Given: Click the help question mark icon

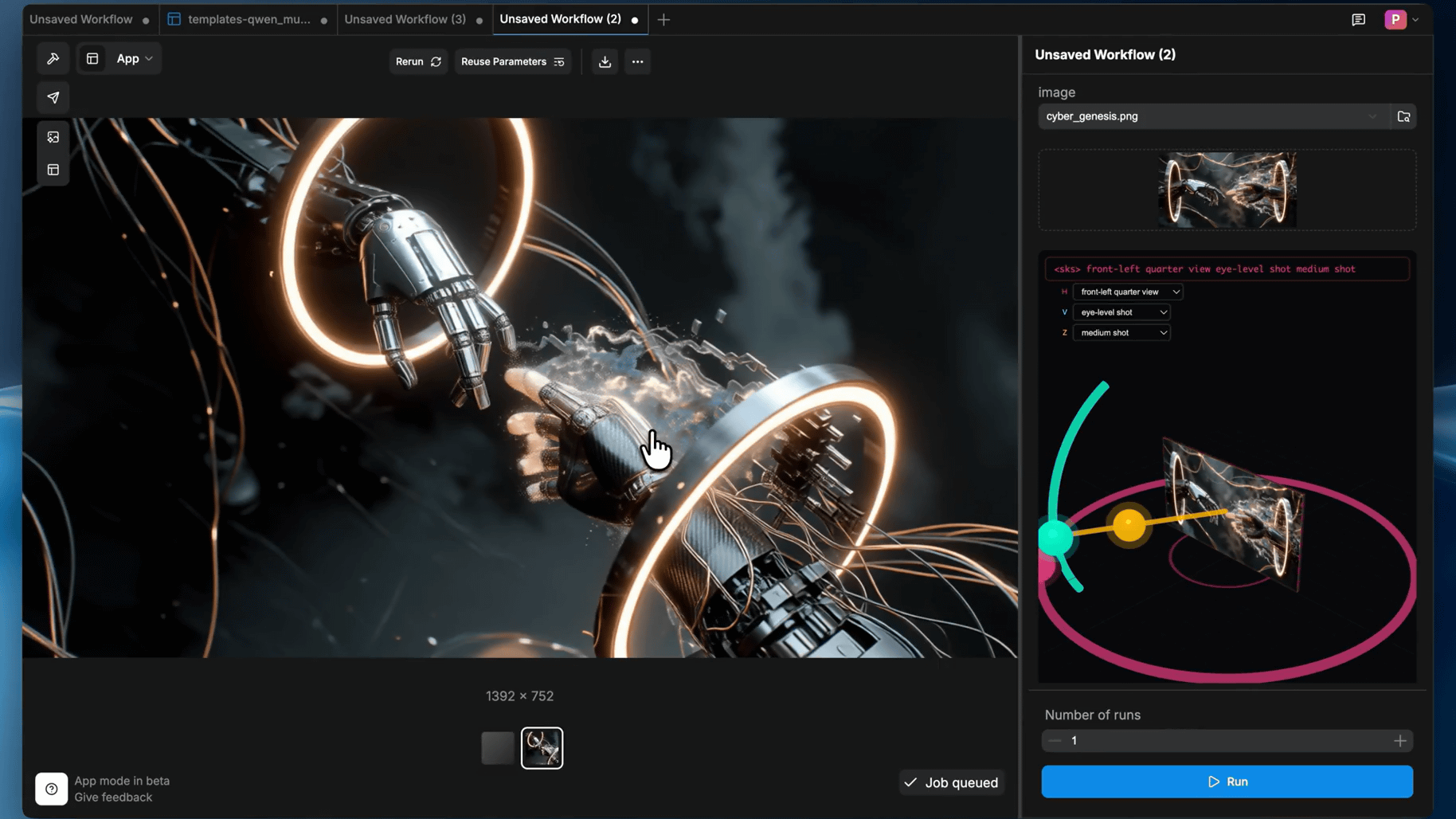Looking at the screenshot, I should [x=52, y=789].
